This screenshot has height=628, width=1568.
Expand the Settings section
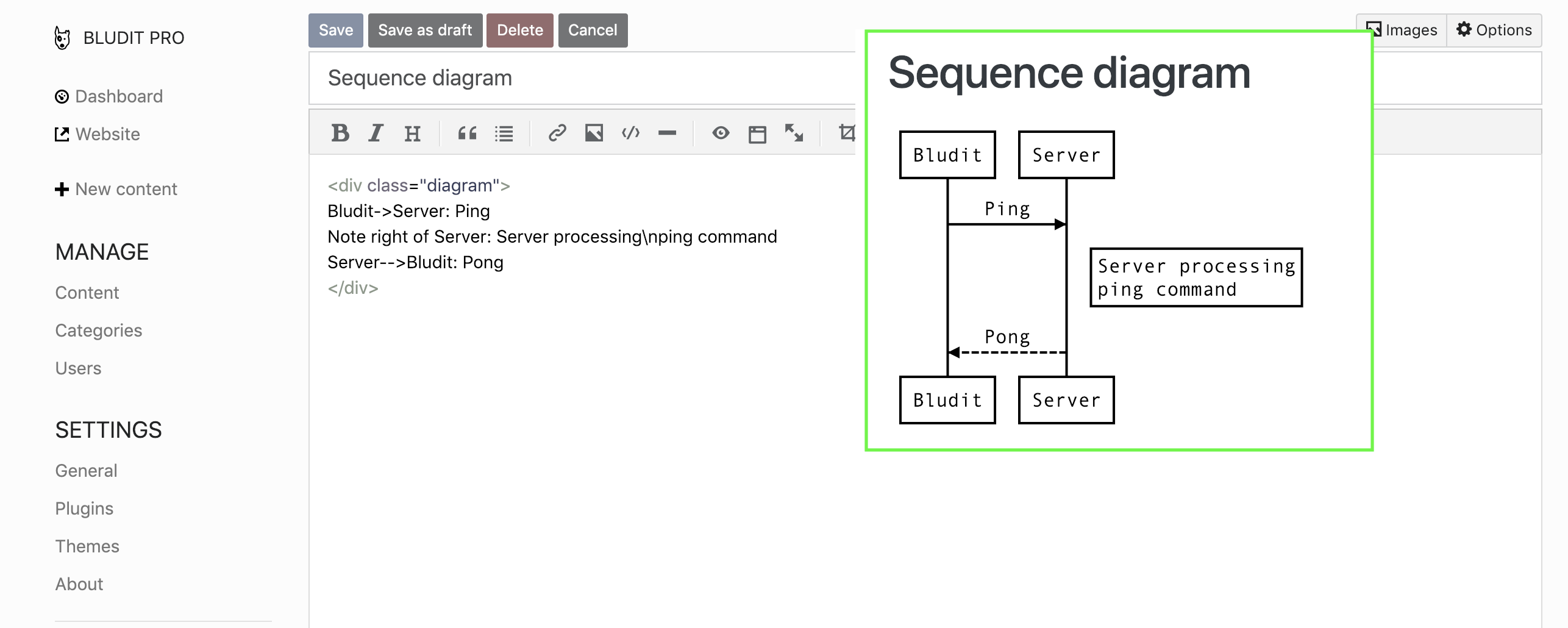click(x=109, y=430)
